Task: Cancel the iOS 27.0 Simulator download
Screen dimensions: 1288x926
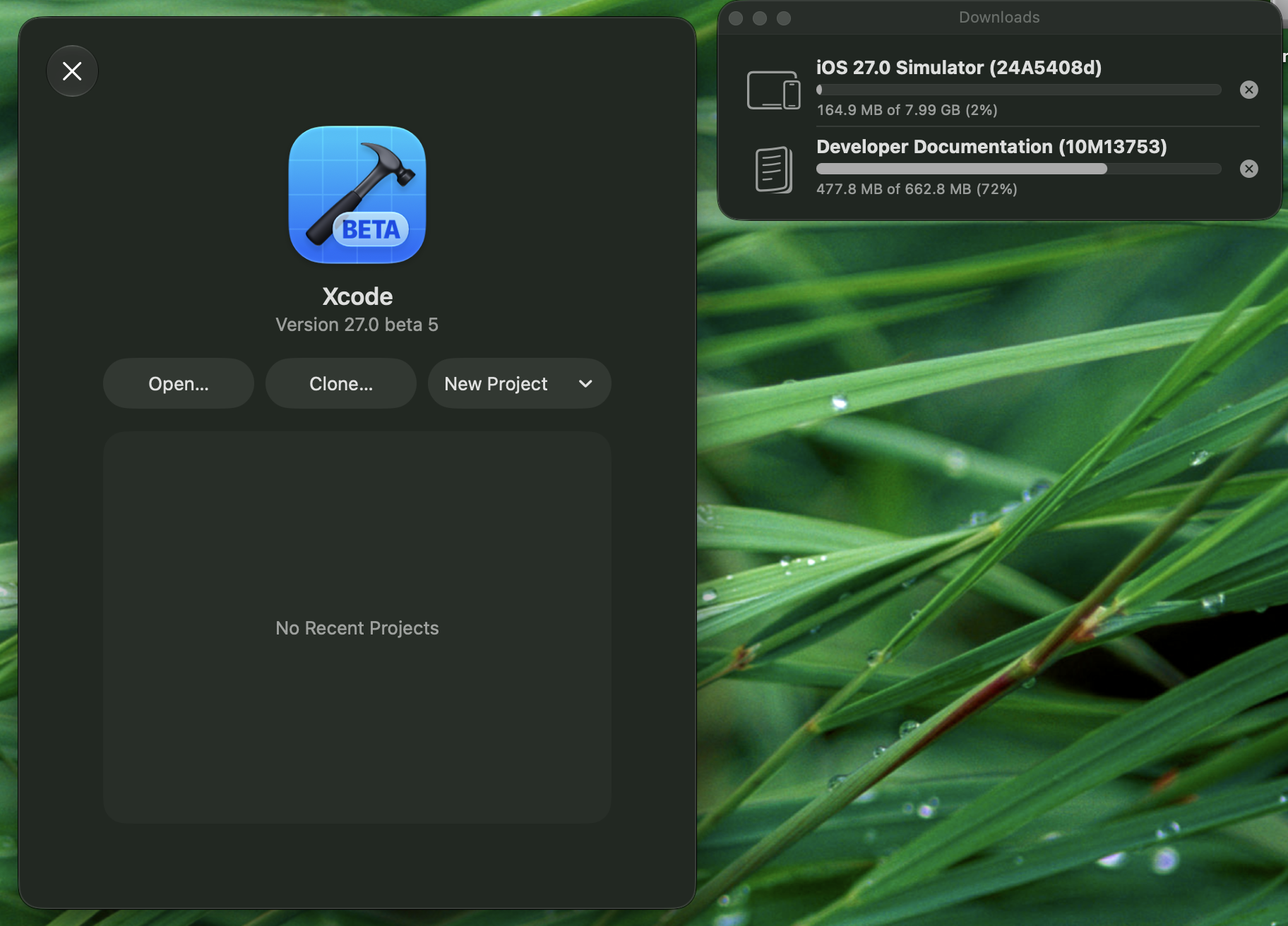Action: 1249,90
